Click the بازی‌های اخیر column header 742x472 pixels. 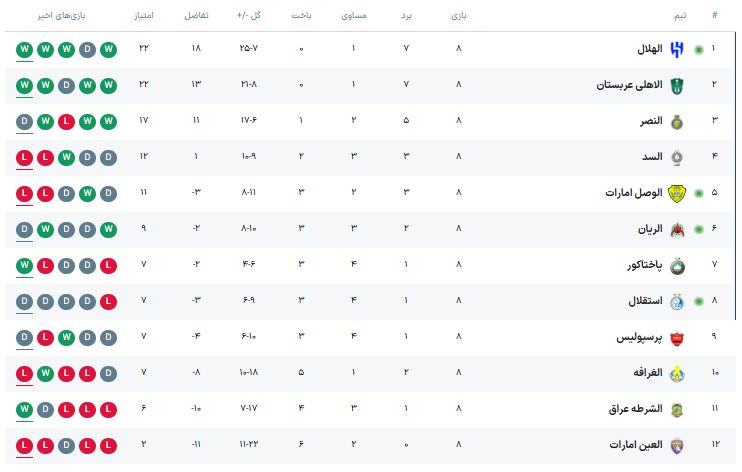tap(65, 16)
